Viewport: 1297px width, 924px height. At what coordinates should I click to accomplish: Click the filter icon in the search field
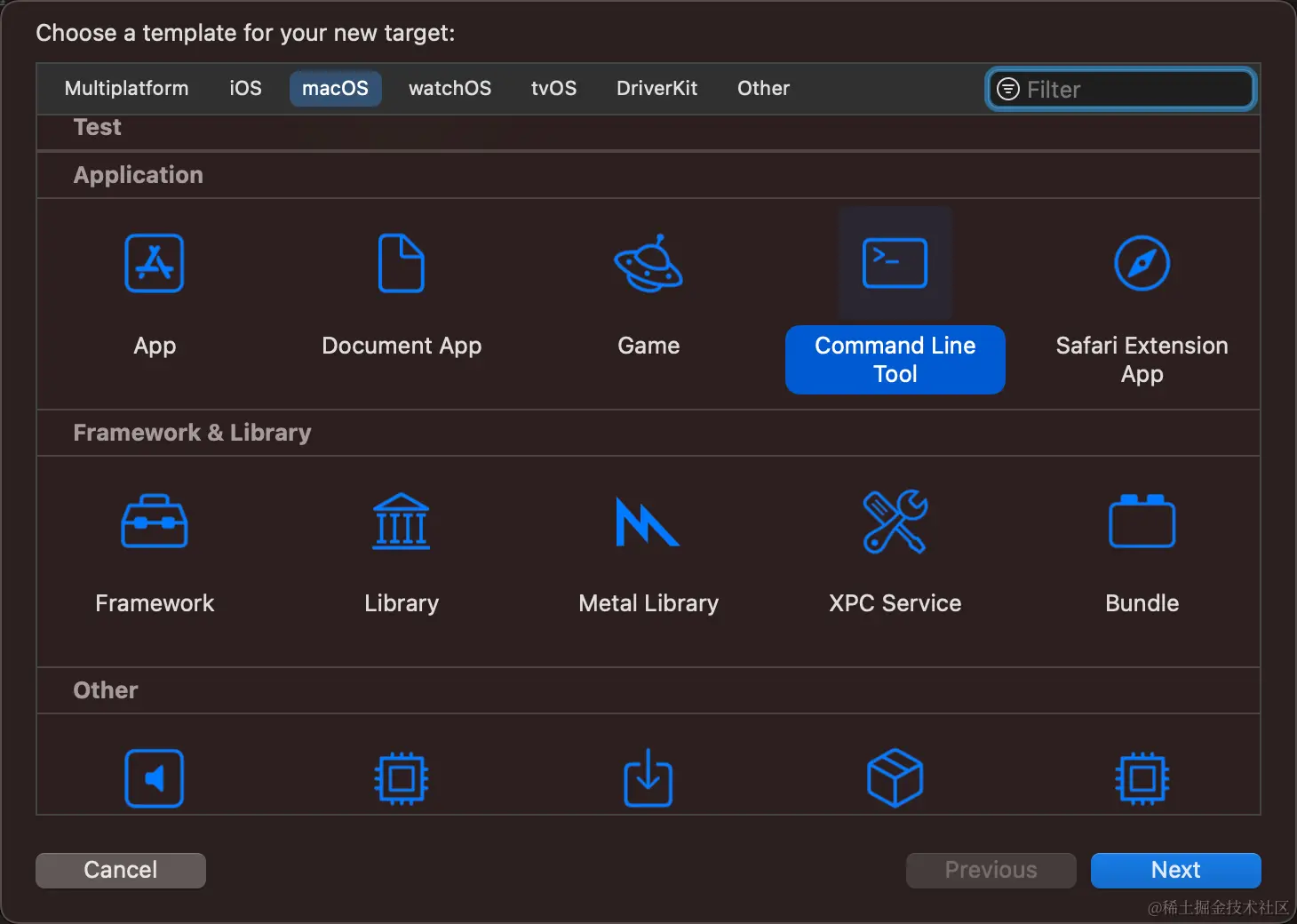point(1008,89)
